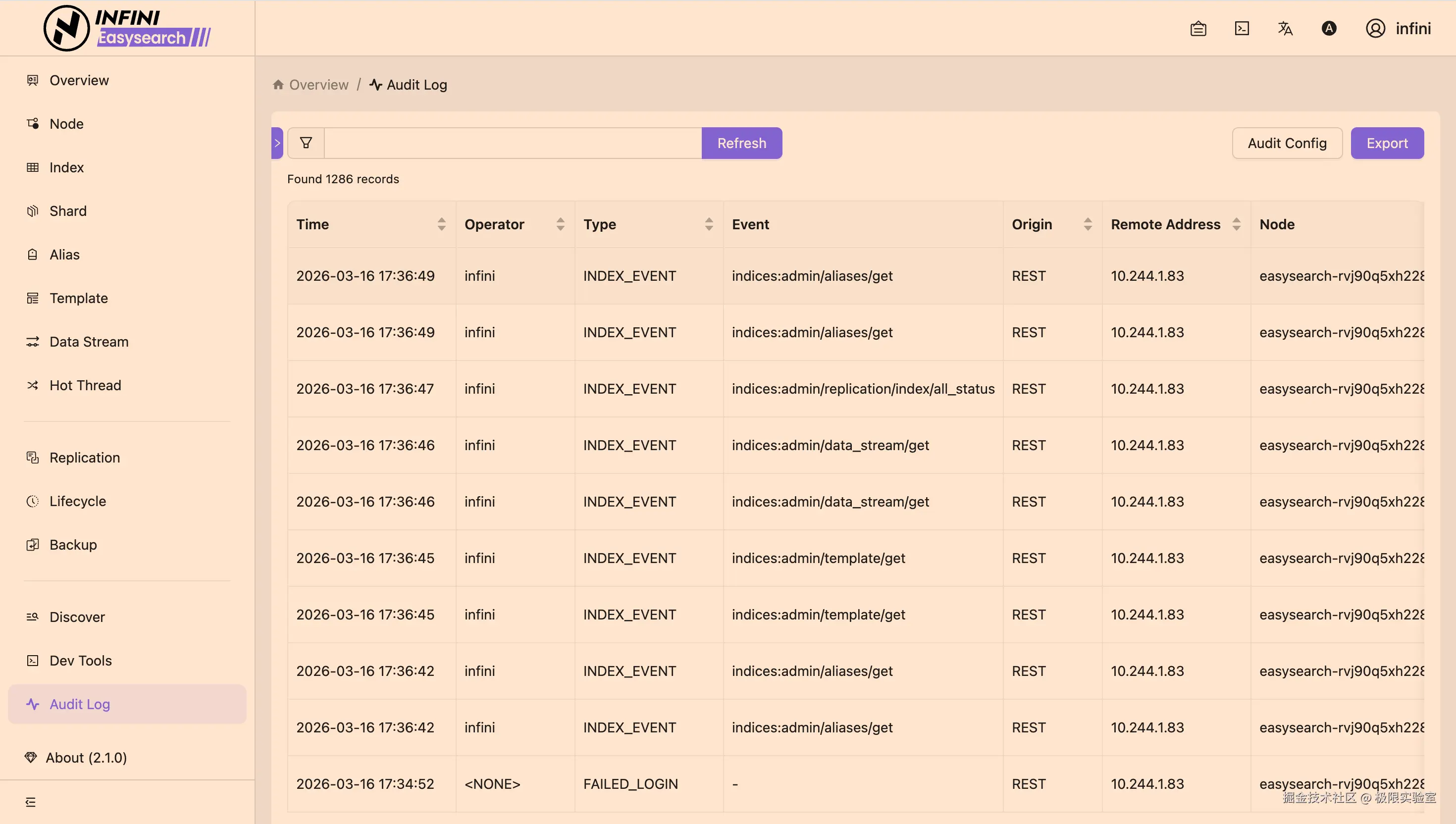Click the INFINI Easysearch logo

127,28
